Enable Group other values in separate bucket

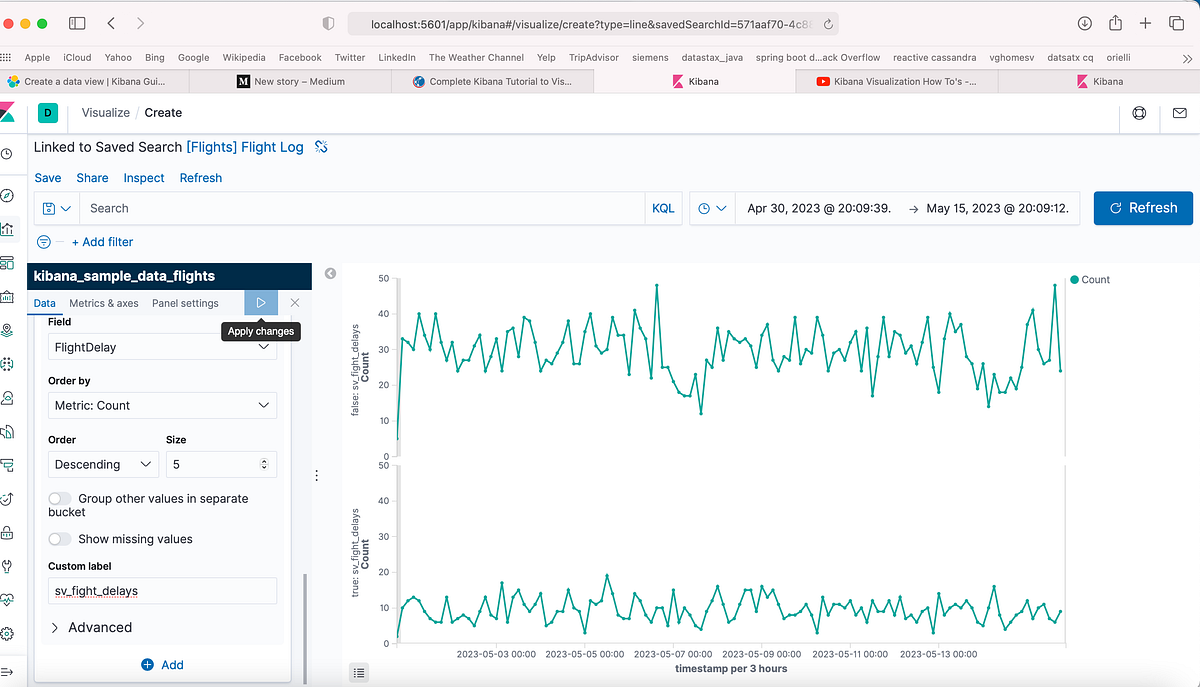[59, 497]
